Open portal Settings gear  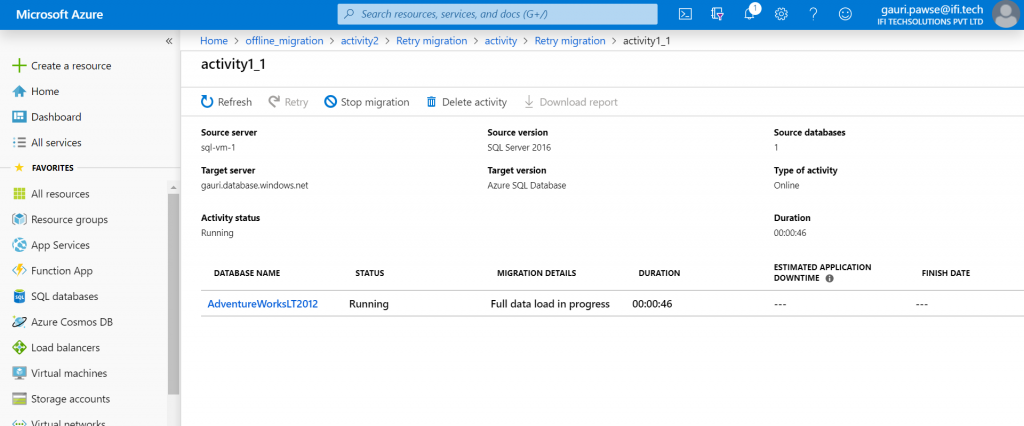781,14
